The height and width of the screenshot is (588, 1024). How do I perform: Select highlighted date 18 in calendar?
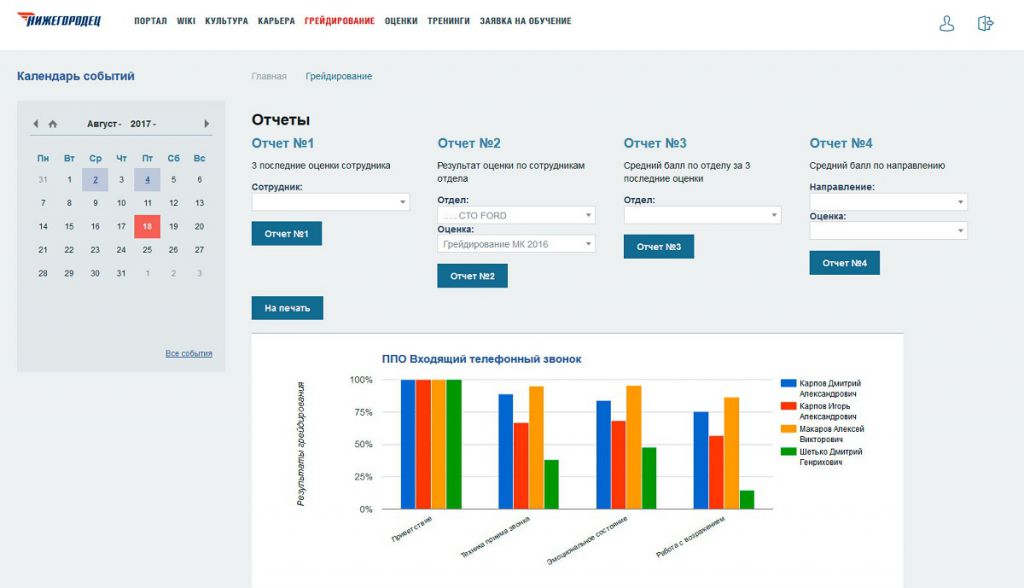click(x=147, y=227)
